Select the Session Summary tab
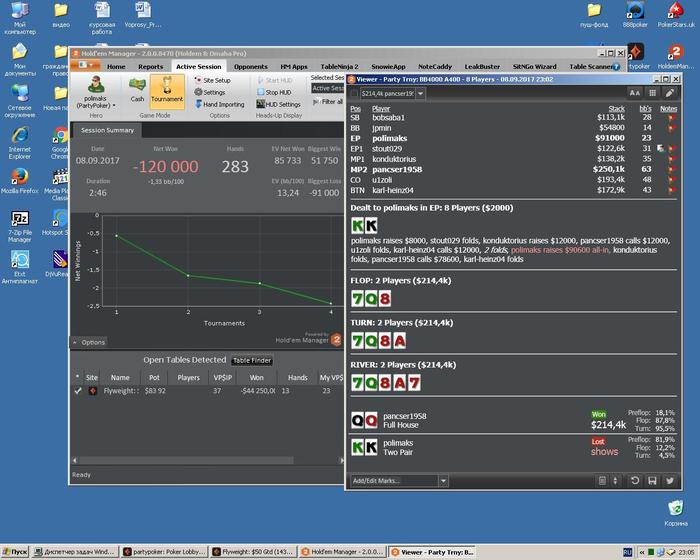Image resolution: width=700 pixels, height=560 pixels. click(107, 130)
